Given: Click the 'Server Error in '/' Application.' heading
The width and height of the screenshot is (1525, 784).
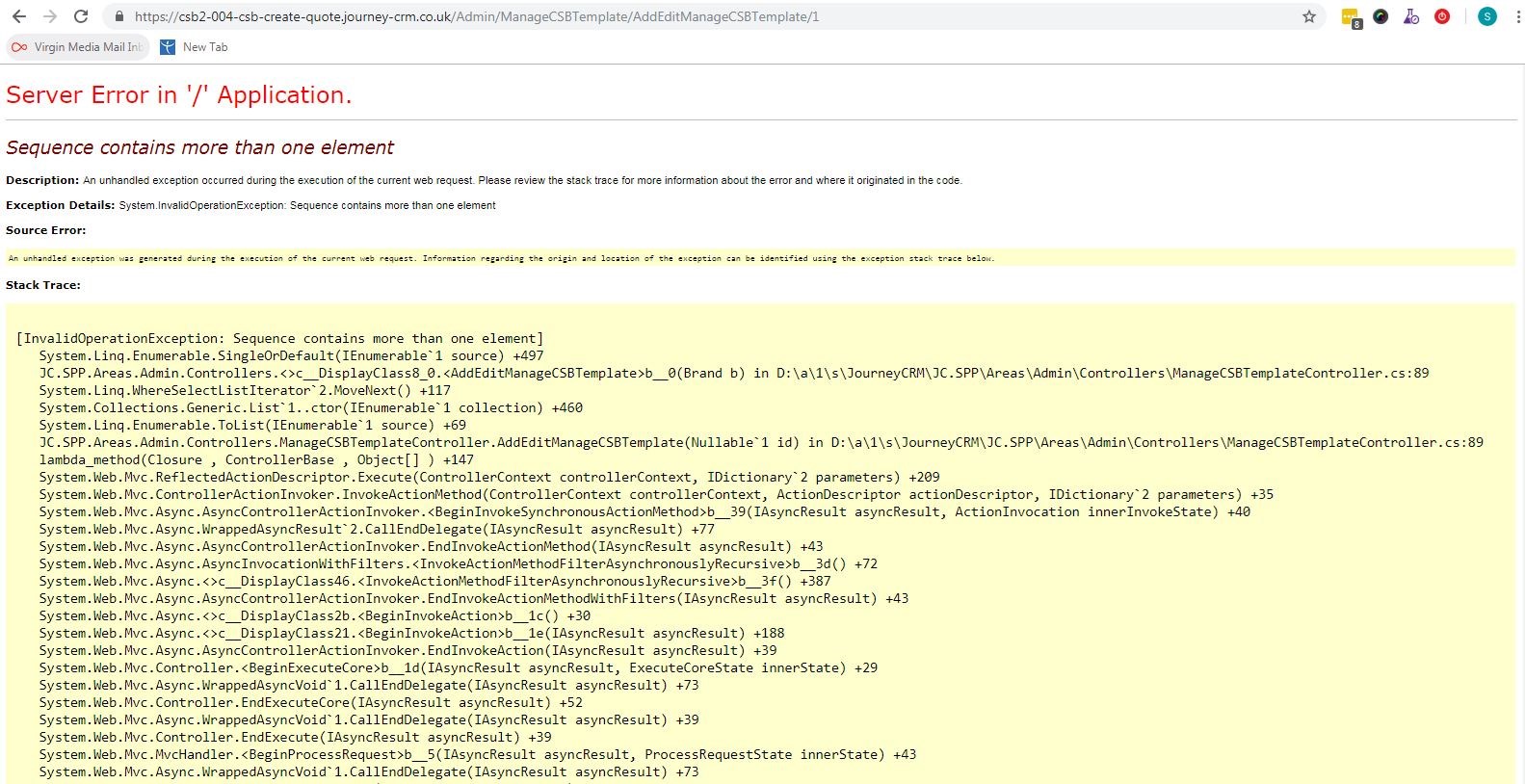Looking at the screenshot, I should (179, 94).
